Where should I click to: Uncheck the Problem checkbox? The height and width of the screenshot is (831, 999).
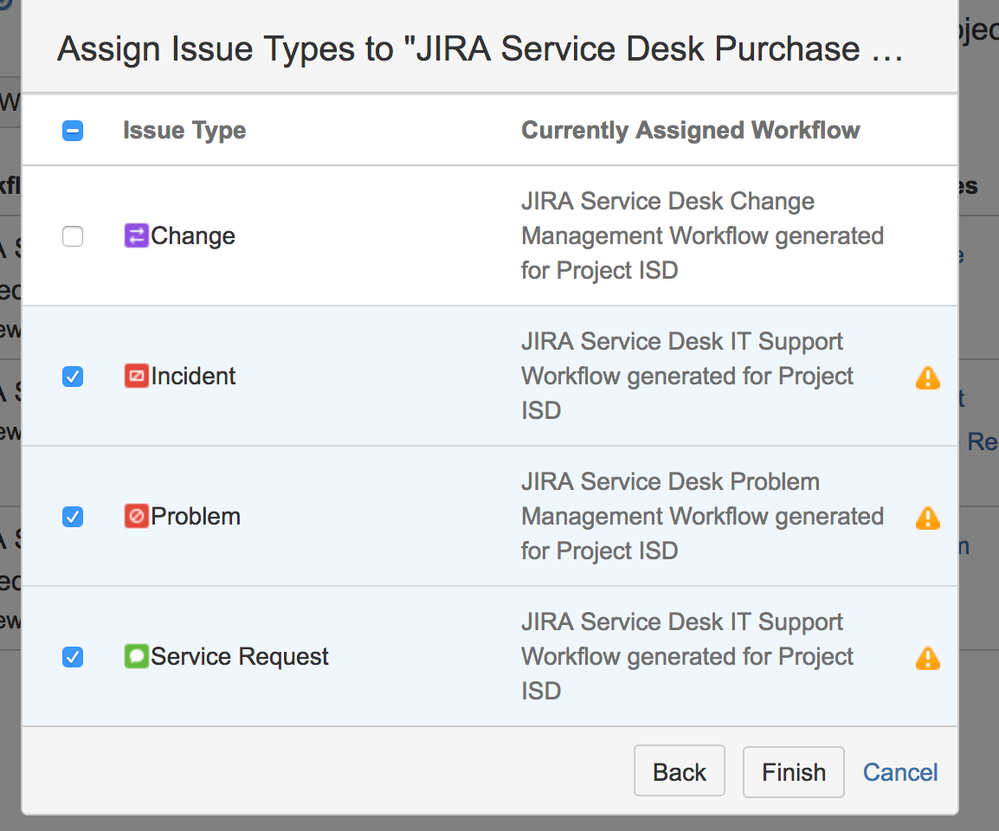[x=73, y=517]
